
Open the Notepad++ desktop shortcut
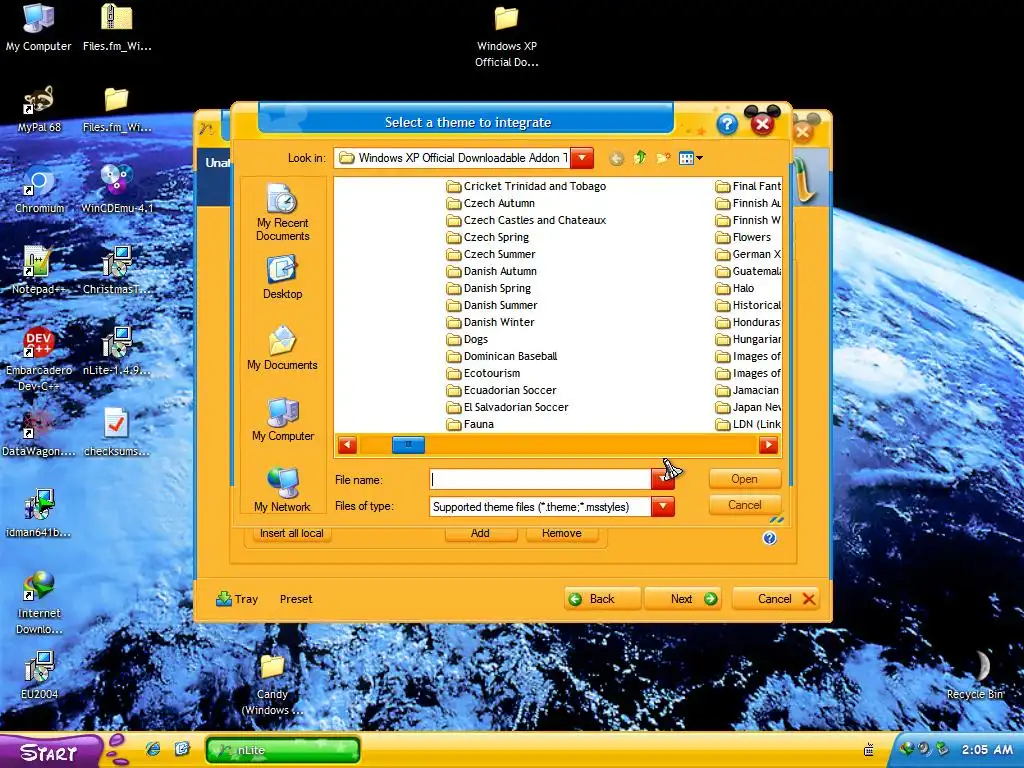coord(39,271)
